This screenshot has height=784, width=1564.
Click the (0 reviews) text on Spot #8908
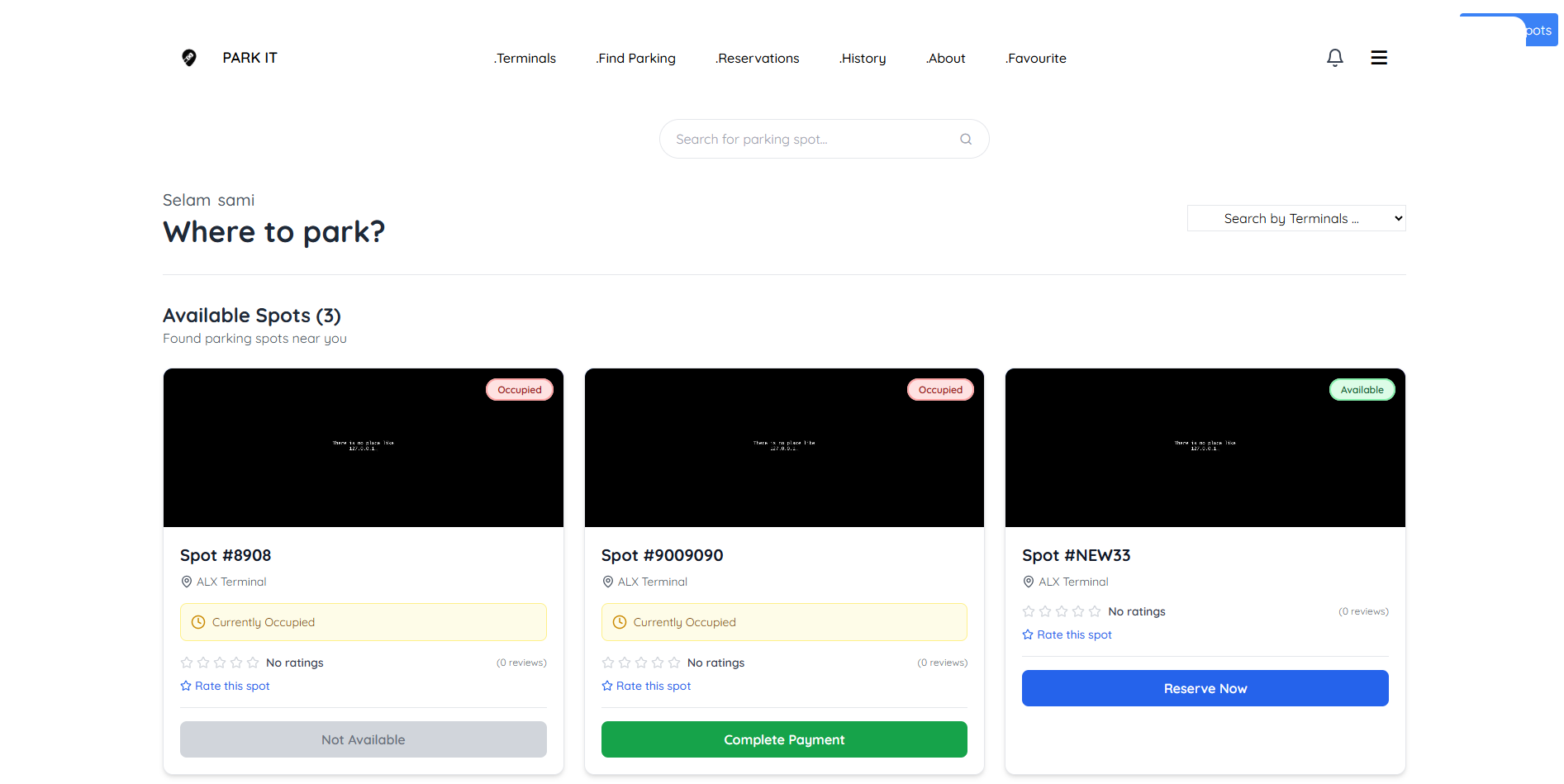click(x=521, y=663)
